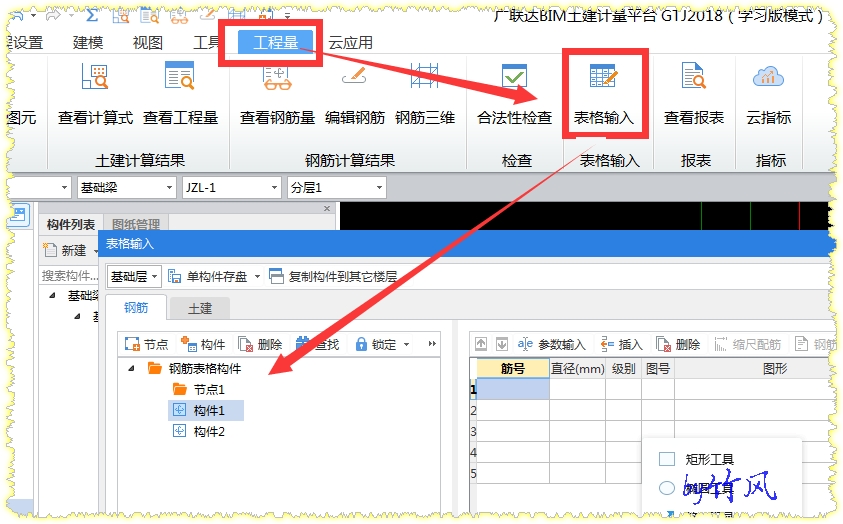This screenshot has height=524, width=843.
Task: Click the 筋号 column header
Action: (x=513, y=369)
